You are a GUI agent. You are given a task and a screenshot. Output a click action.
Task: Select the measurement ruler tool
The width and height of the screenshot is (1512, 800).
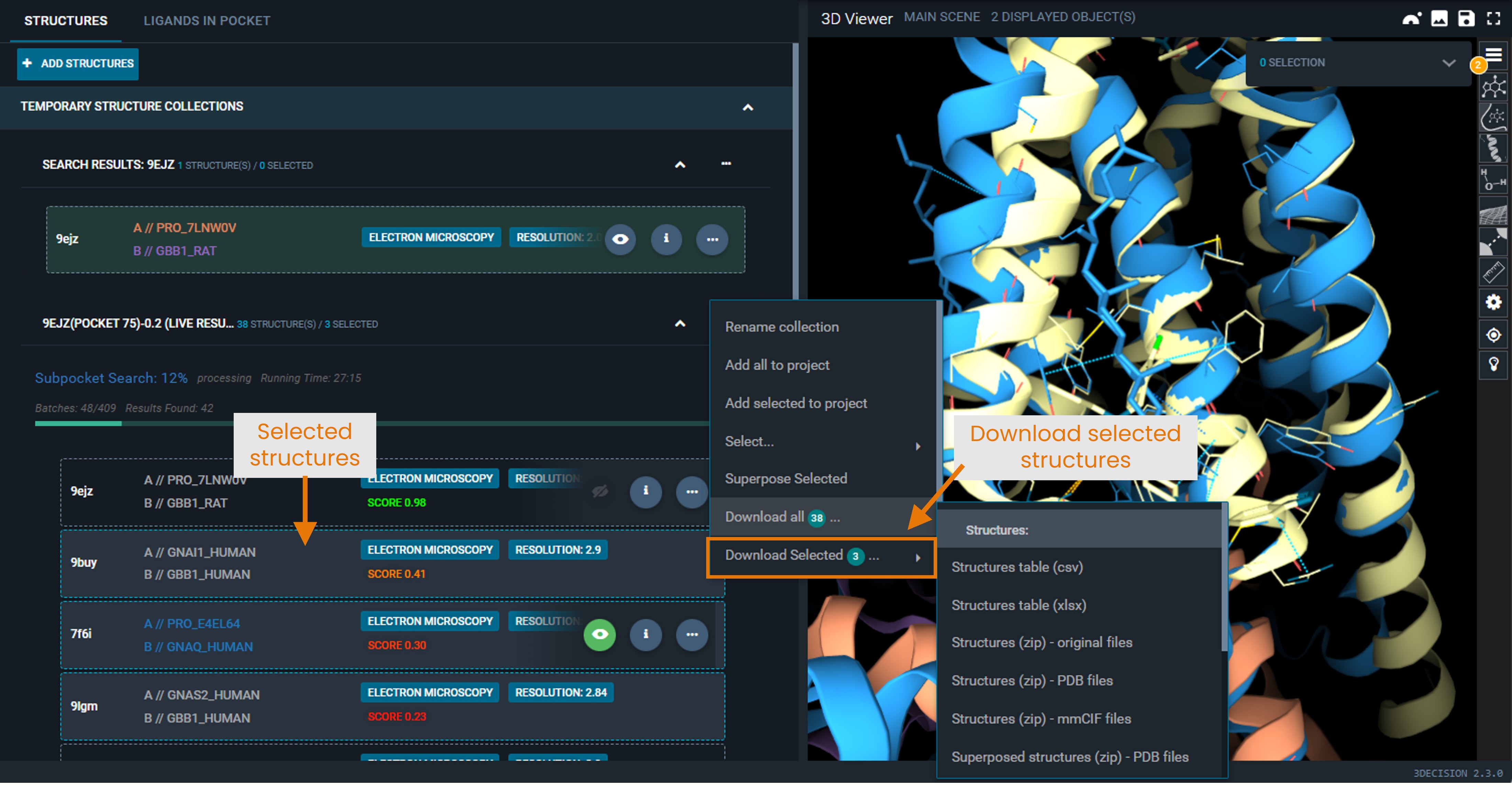coord(1494,271)
